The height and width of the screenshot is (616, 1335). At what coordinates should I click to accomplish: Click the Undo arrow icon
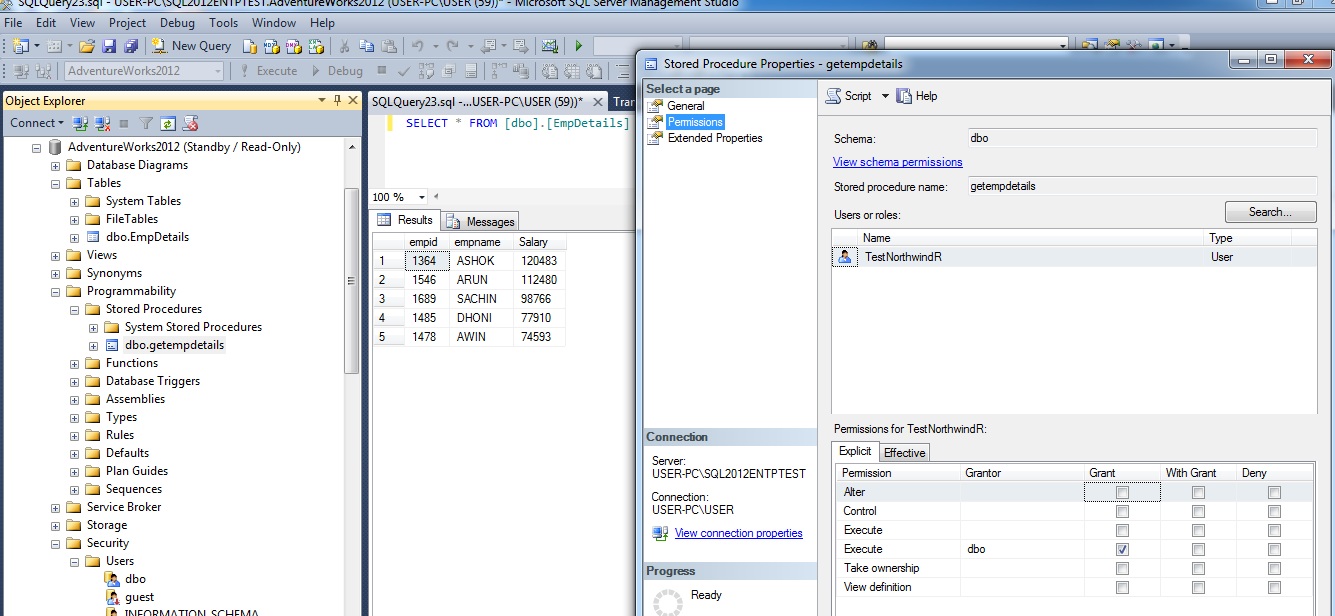[418, 46]
